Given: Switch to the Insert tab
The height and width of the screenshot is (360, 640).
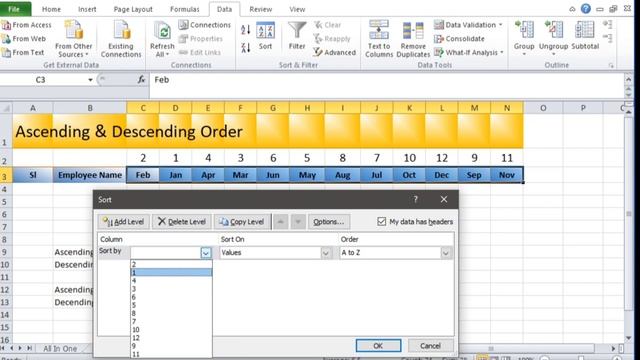Looking at the screenshot, I should [x=87, y=9].
